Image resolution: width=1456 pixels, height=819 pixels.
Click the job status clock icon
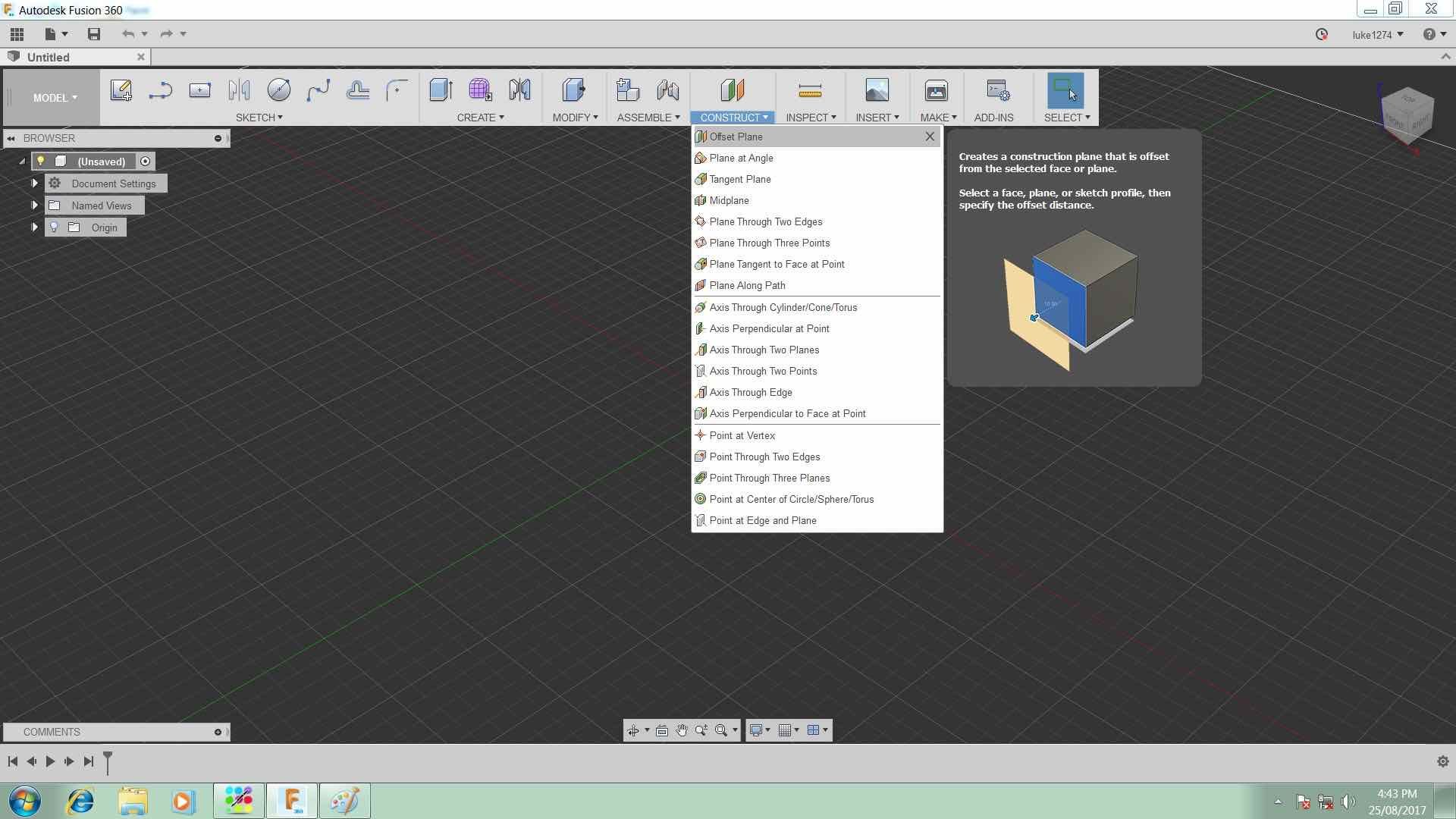(1322, 34)
